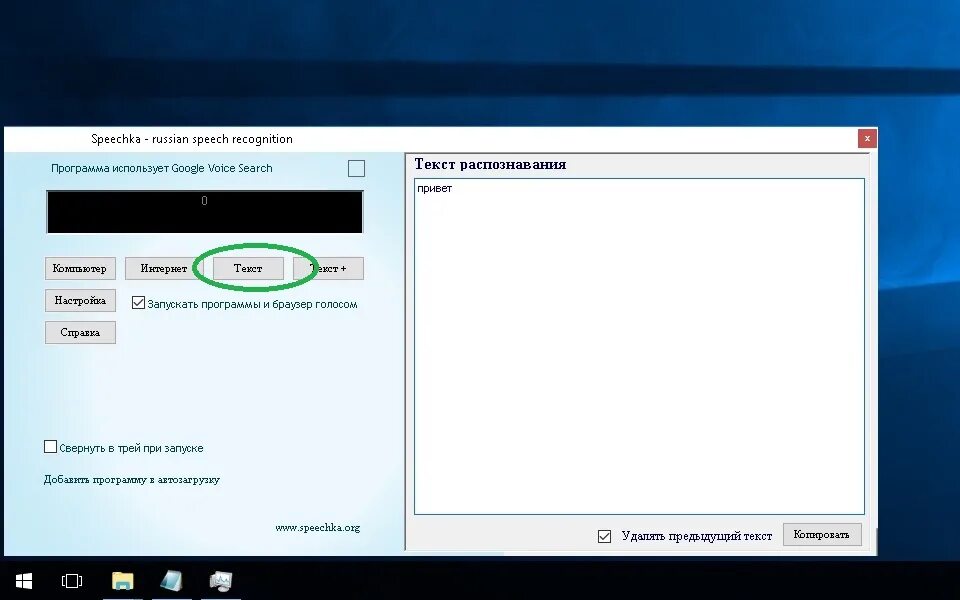Close the Speechka window
This screenshot has width=960, height=600.
coord(867,138)
